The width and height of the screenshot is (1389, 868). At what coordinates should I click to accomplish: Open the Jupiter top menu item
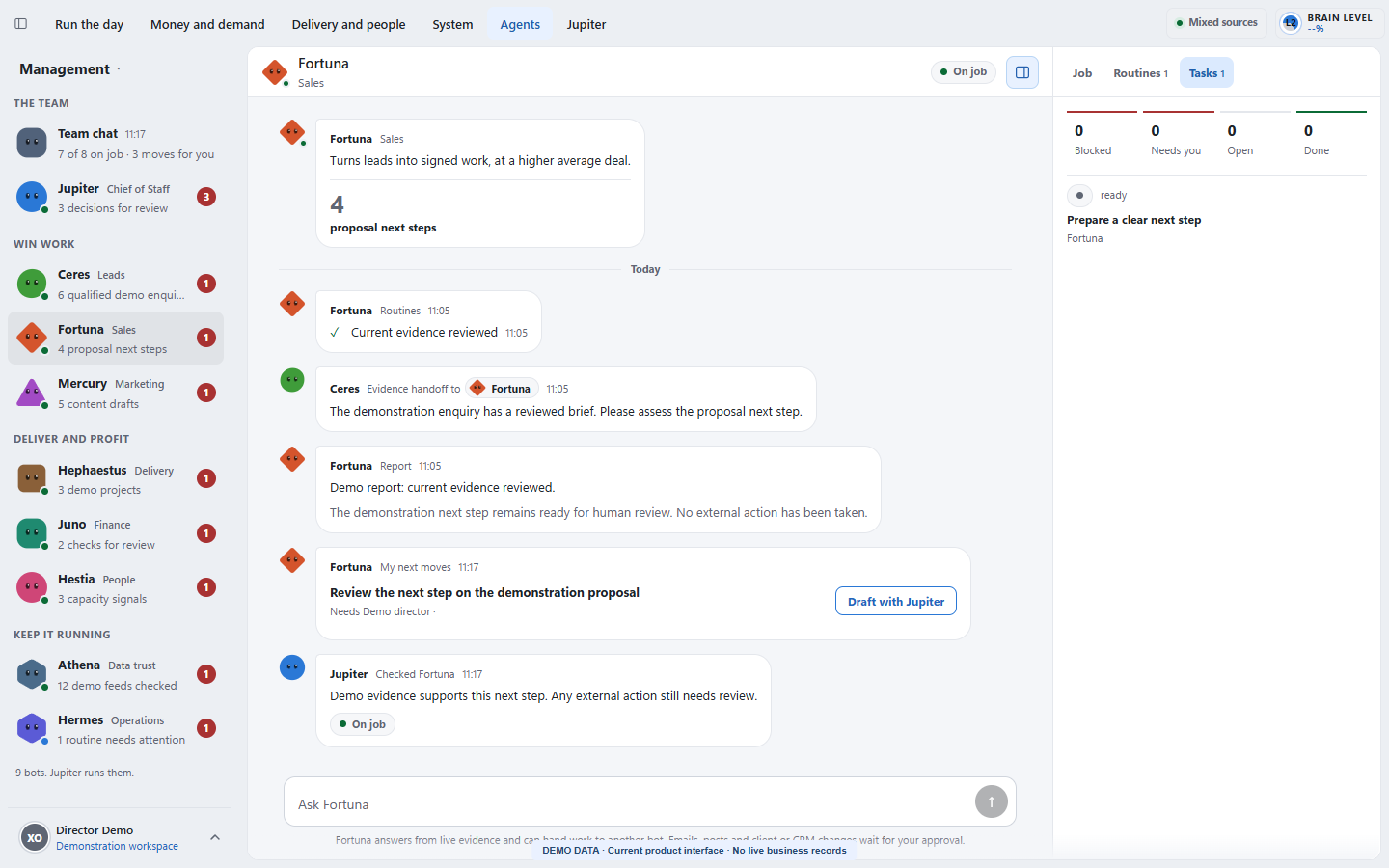(586, 24)
